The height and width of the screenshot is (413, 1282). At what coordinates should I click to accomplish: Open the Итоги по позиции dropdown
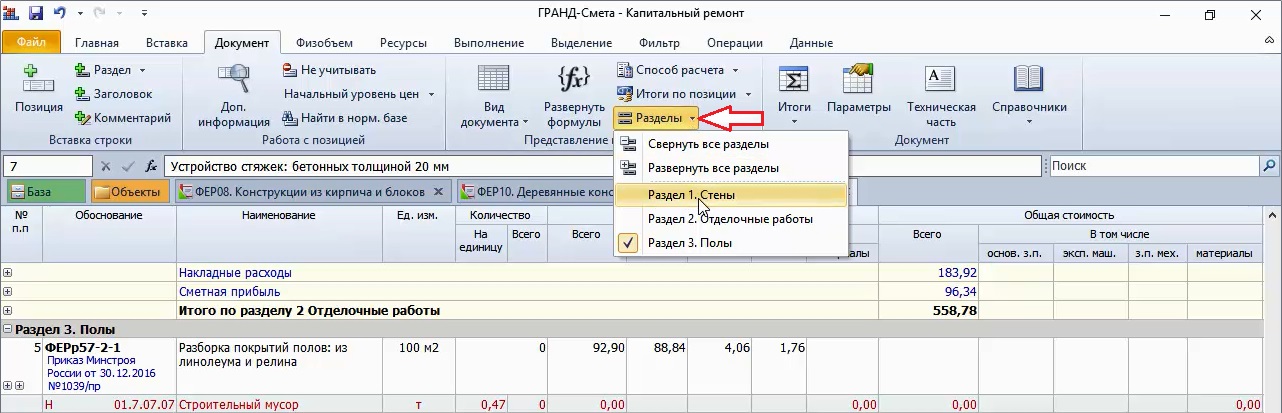(684, 94)
